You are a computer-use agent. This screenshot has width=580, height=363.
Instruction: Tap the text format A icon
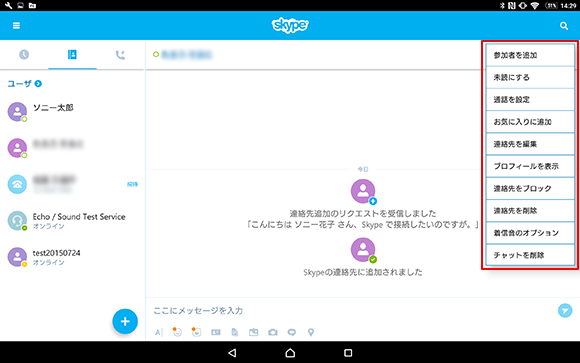159,332
